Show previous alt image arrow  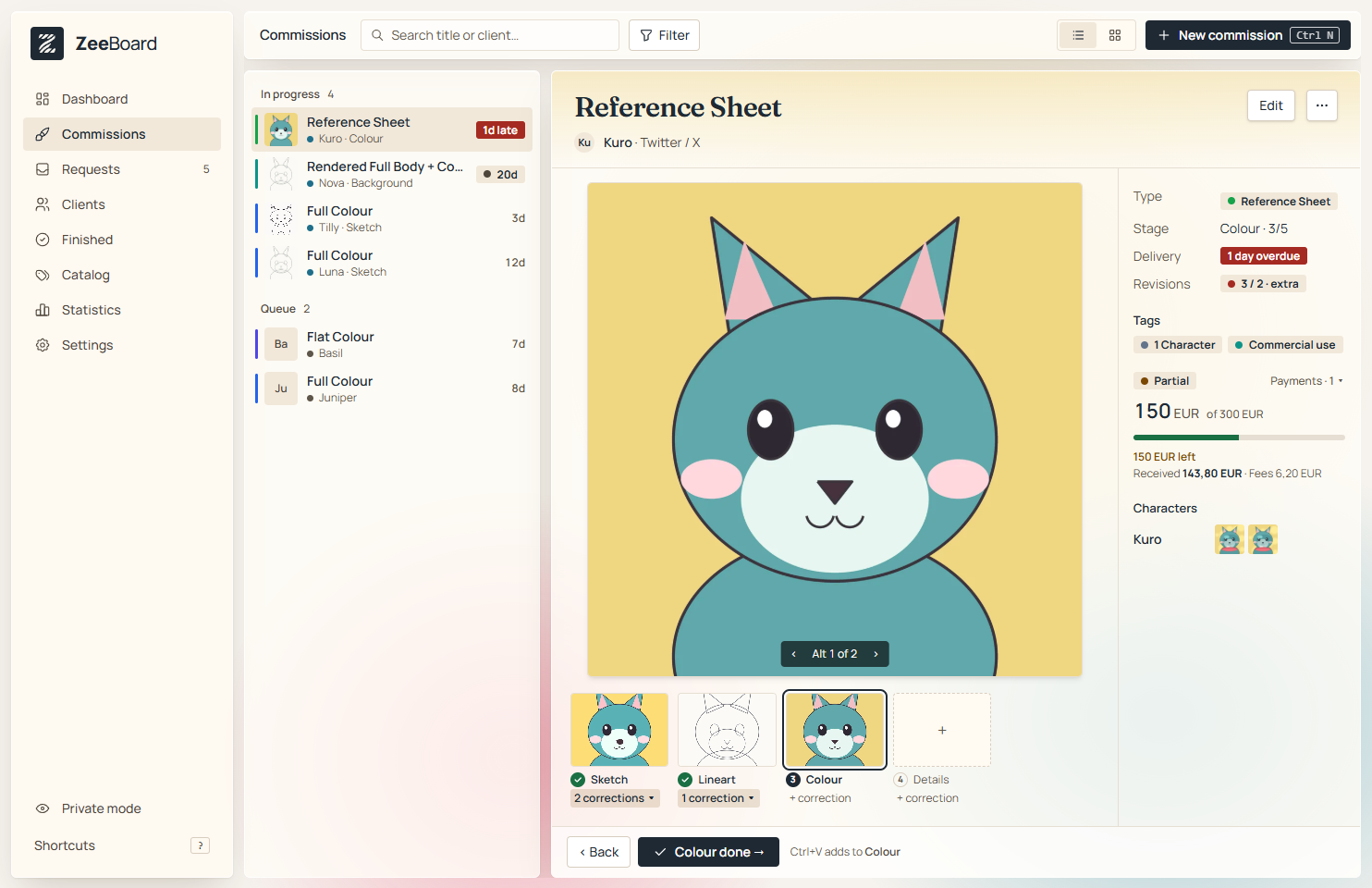[x=794, y=654]
